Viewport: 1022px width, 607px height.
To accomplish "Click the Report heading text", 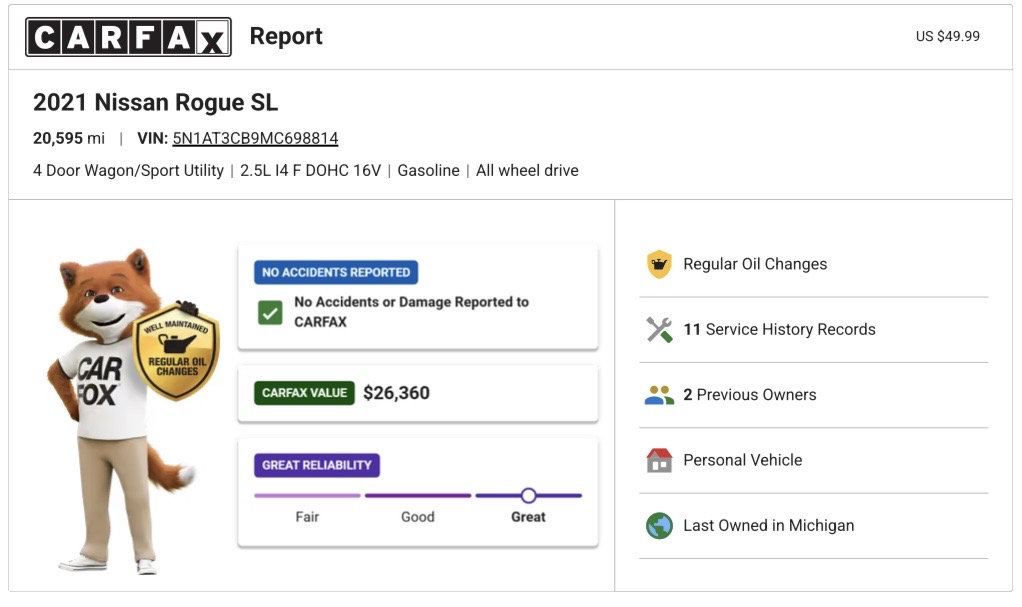I will (286, 37).
